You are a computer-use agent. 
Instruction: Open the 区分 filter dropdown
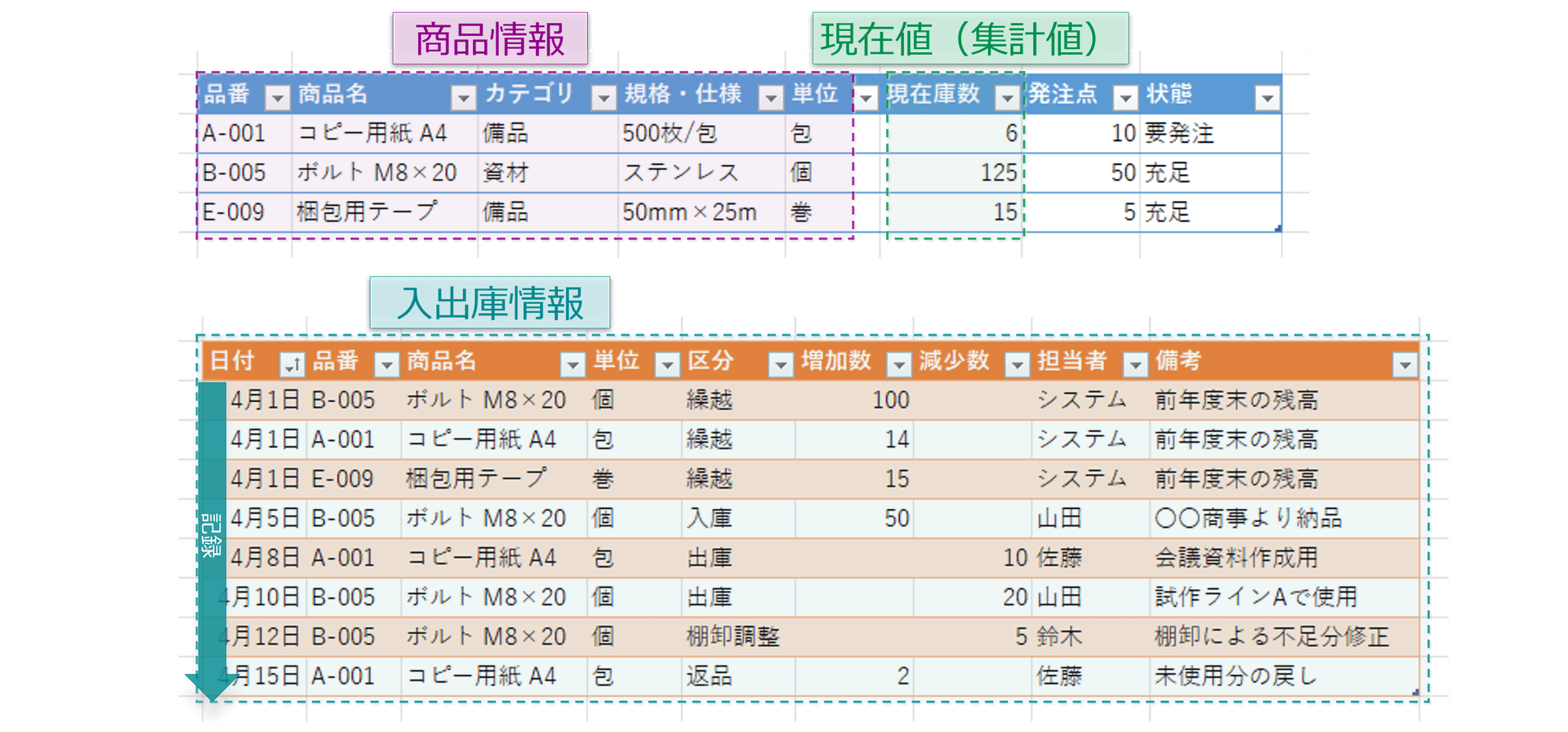782,364
